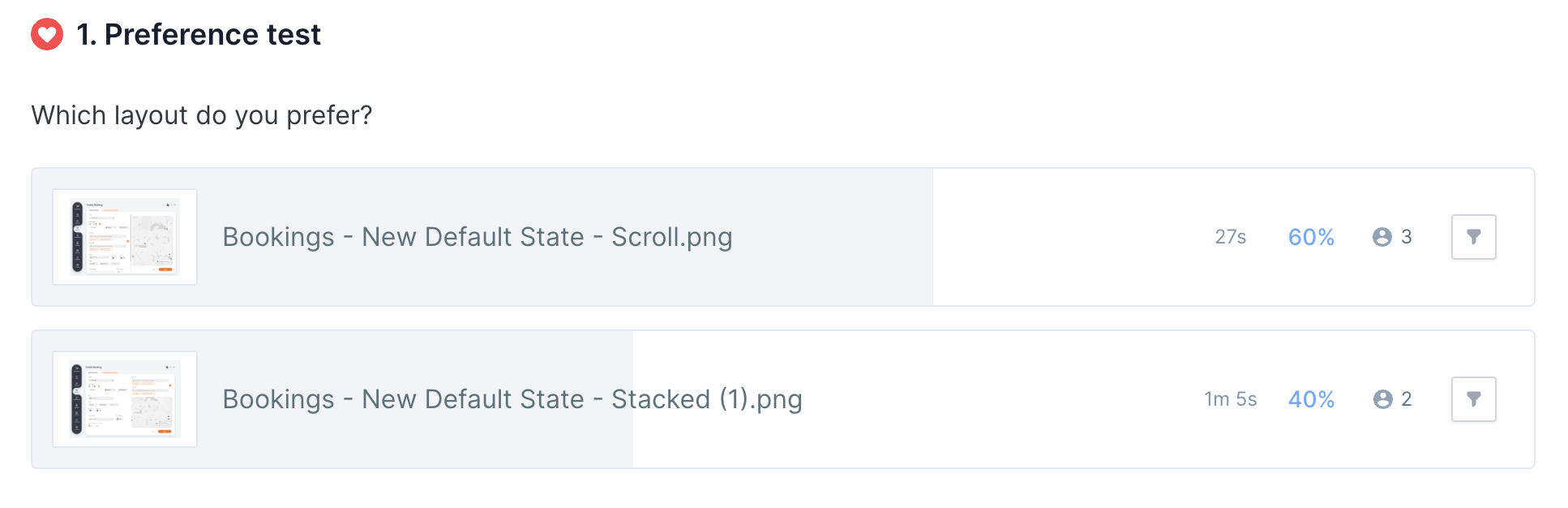Screen dimensions: 1568x508
Task: Click the red heart Preference test icon
Action: pyautogui.click(x=47, y=34)
